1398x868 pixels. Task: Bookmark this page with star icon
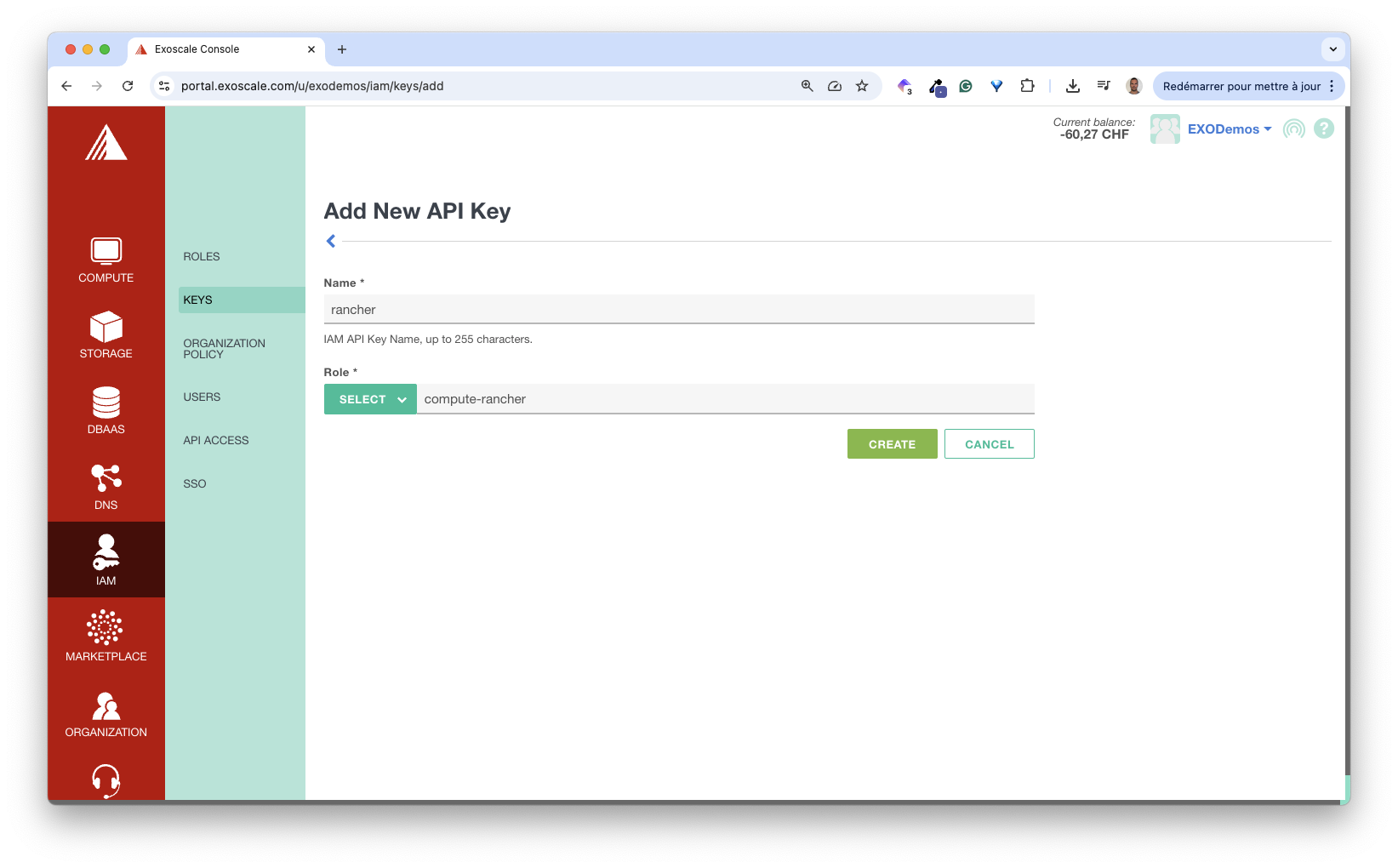coord(862,86)
